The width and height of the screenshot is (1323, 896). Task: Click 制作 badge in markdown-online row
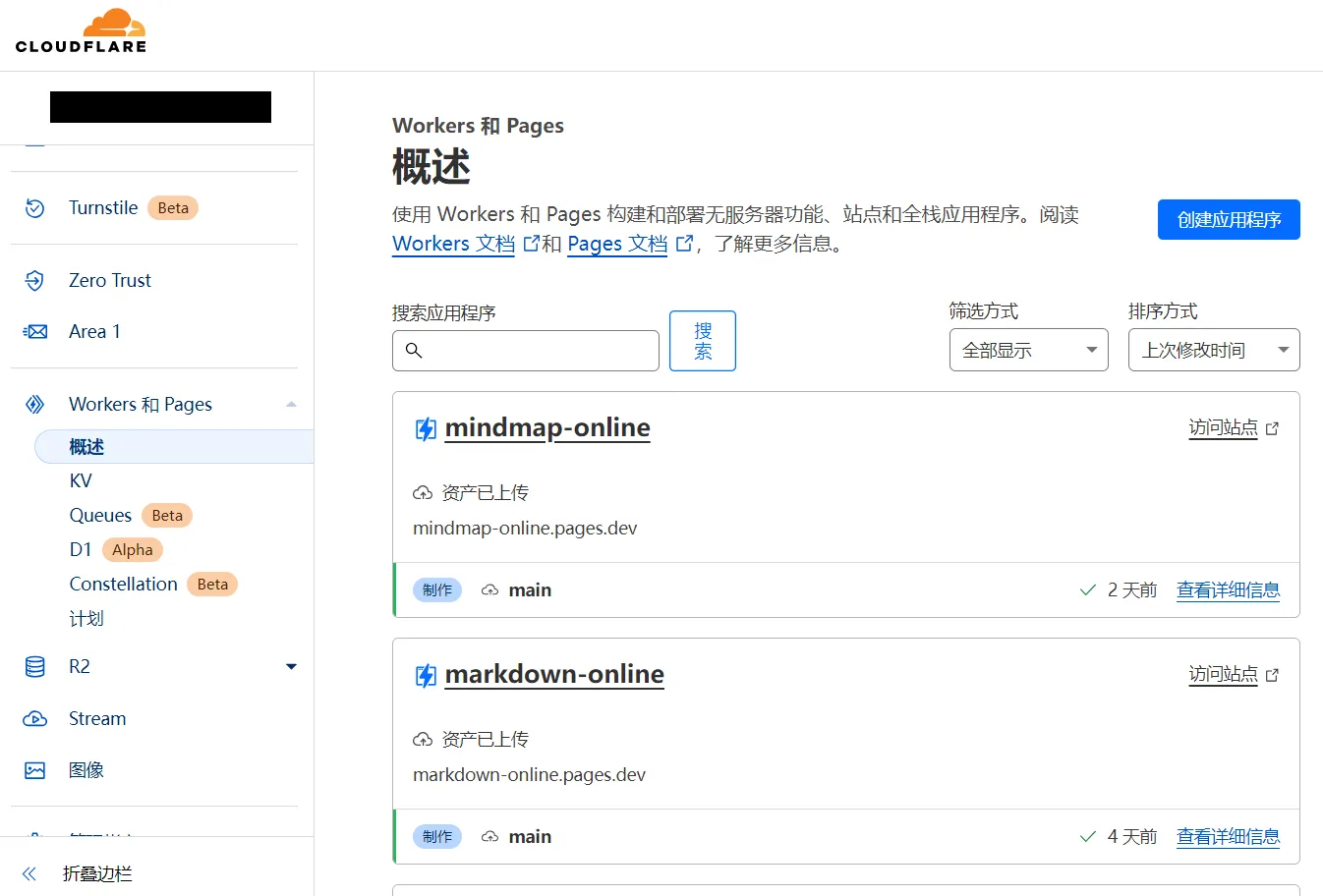pyautogui.click(x=437, y=837)
